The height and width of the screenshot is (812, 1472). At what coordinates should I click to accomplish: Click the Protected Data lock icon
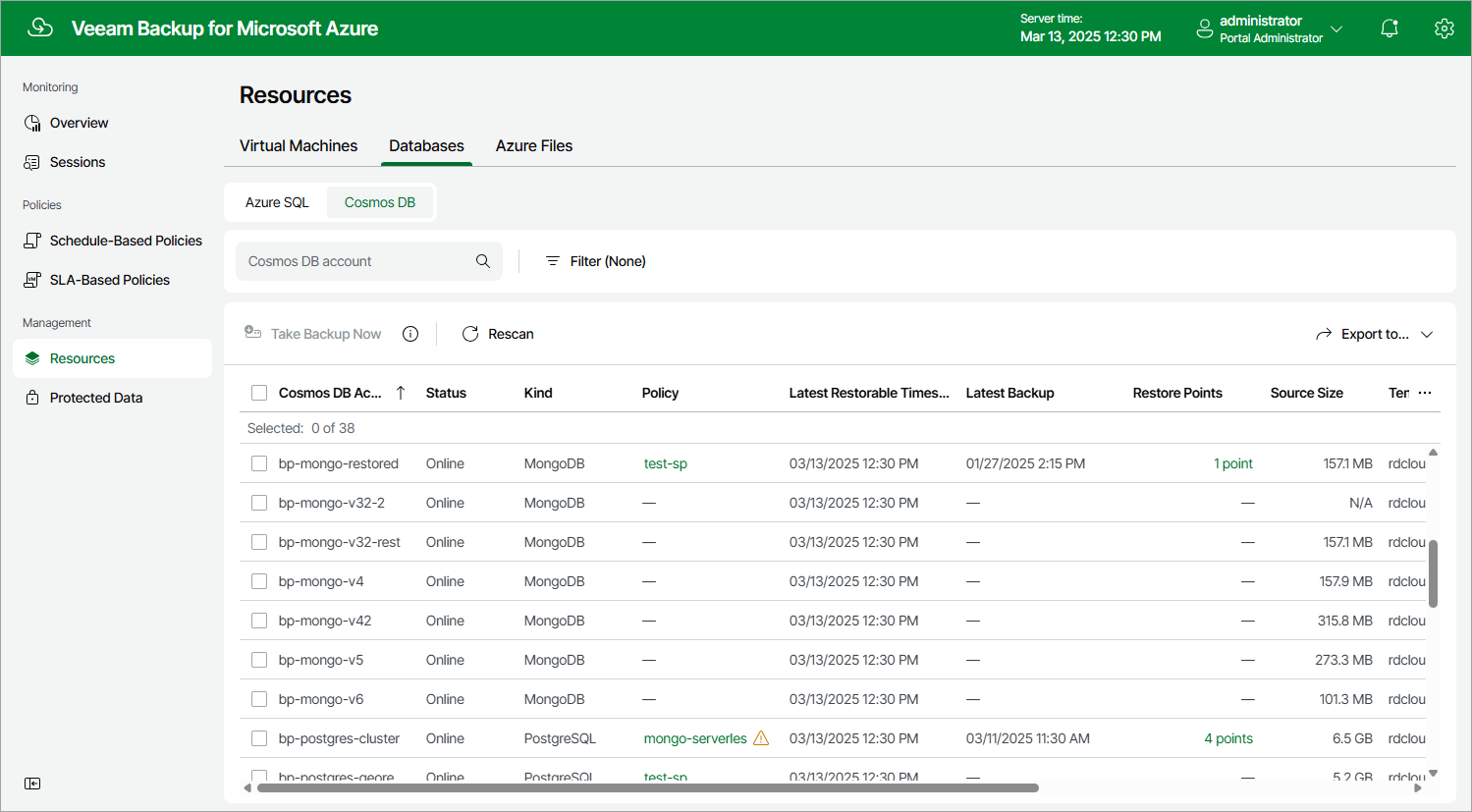pos(32,398)
